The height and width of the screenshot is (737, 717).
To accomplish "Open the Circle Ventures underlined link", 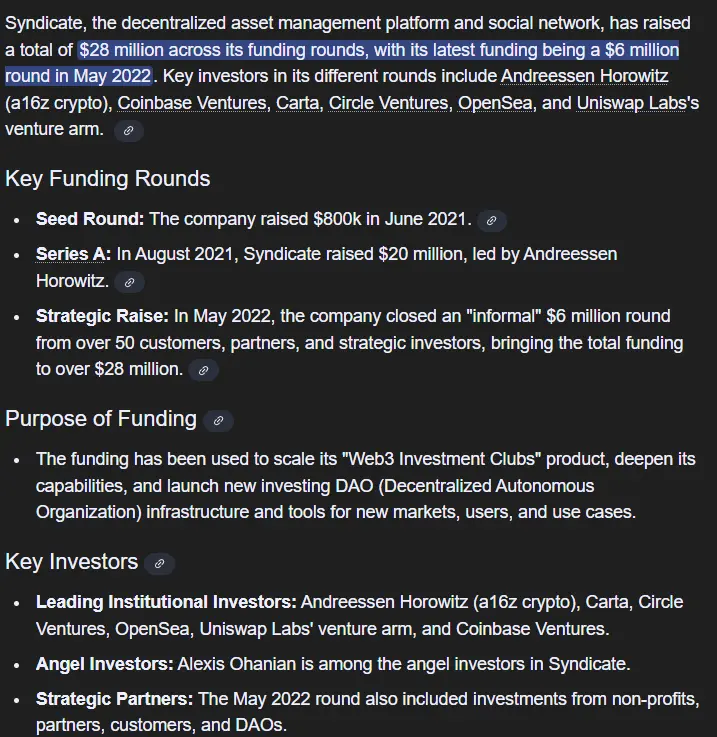I will (x=388, y=103).
